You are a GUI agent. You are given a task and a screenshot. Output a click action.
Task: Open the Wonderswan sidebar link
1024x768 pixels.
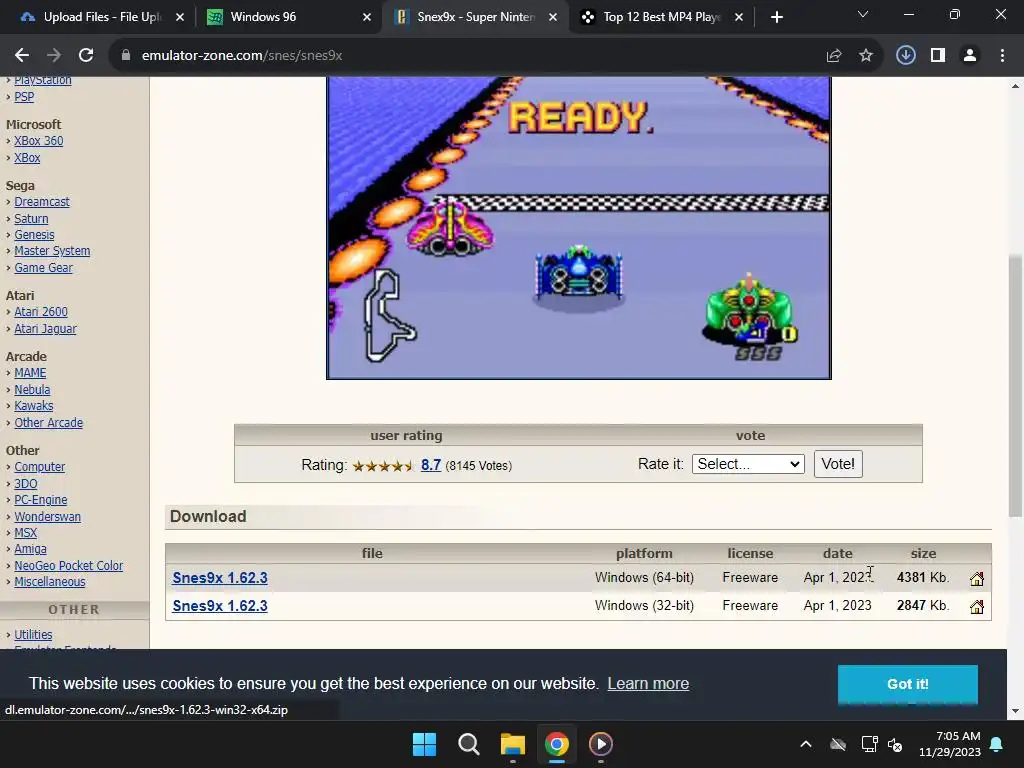[48, 517]
